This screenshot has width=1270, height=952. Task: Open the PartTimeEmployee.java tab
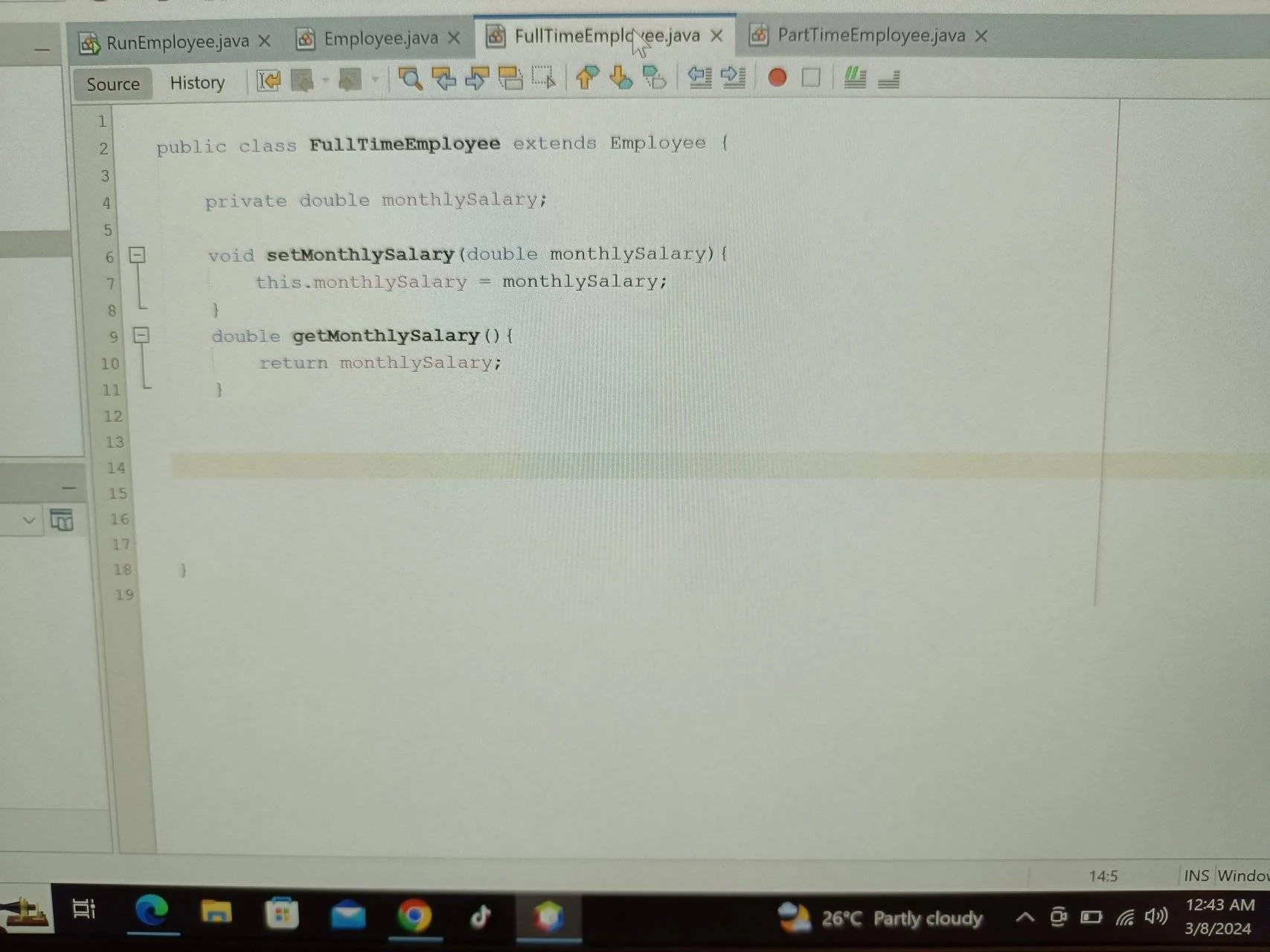(x=870, y=35)
